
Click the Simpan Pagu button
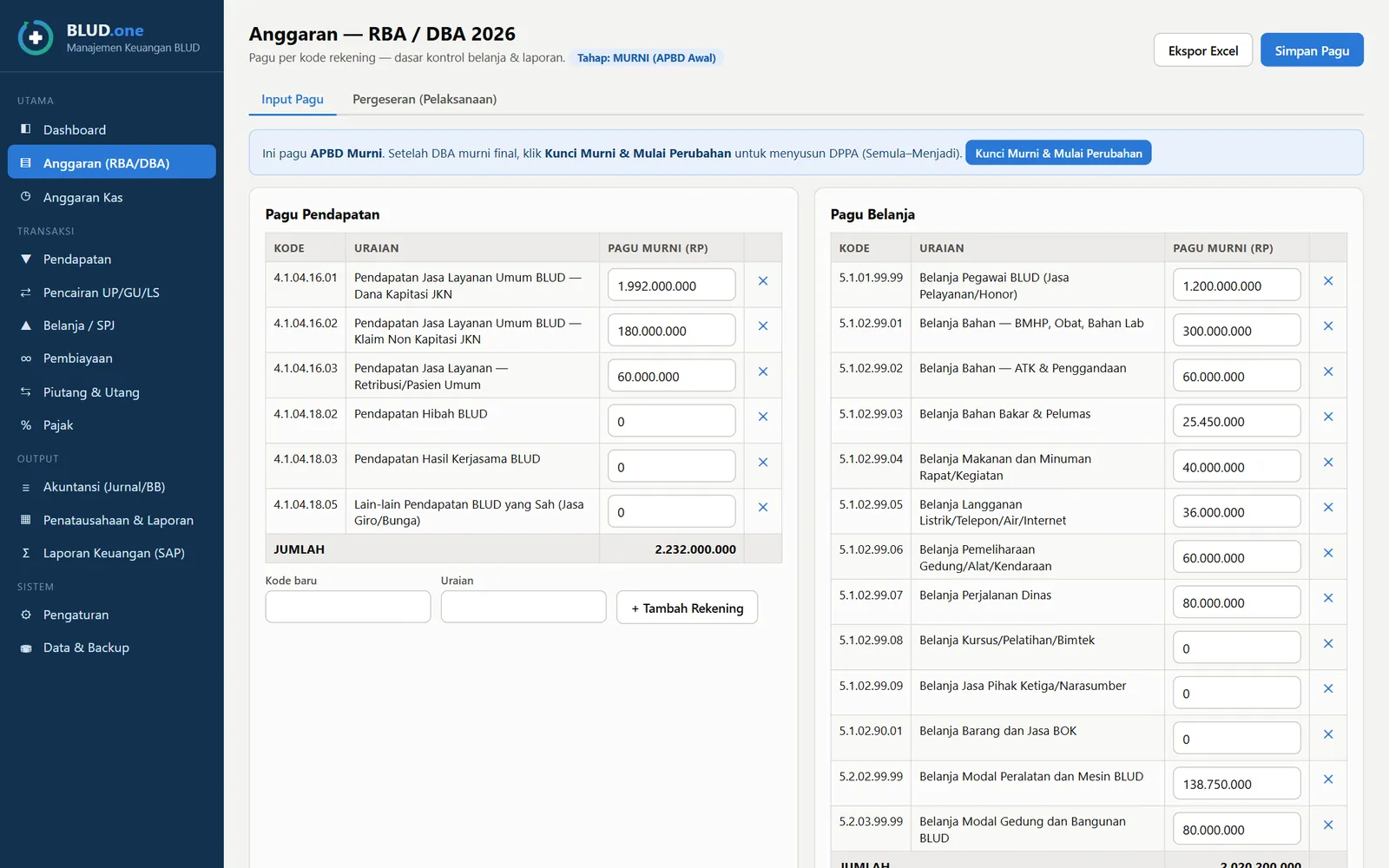(1312, 50)
